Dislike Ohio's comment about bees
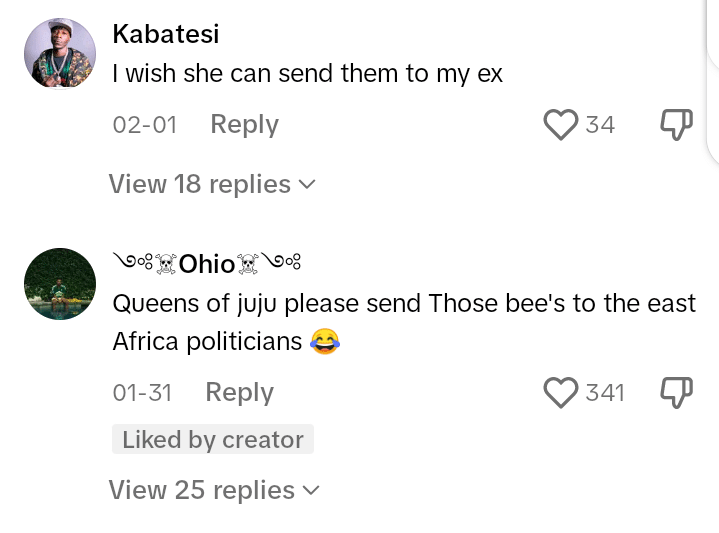 click(x=677, y=393)
